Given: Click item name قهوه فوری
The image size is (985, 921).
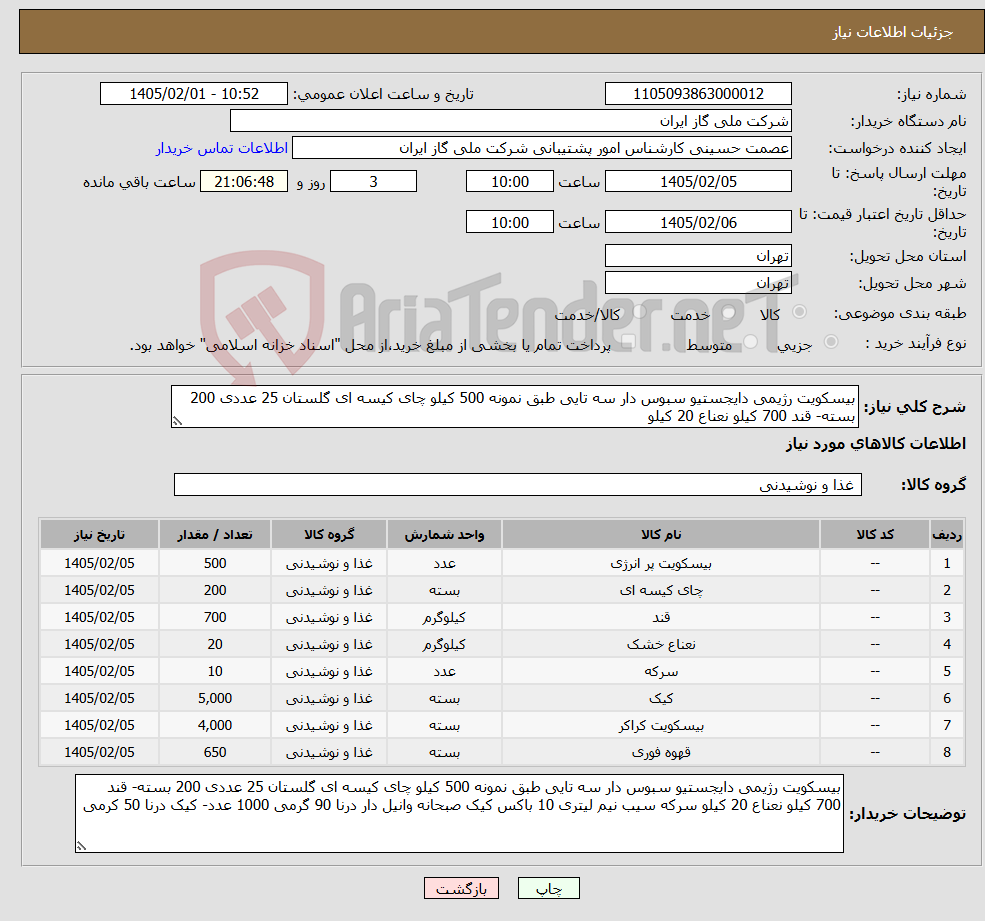Looking at the screenshot, I should pos(661,753).
